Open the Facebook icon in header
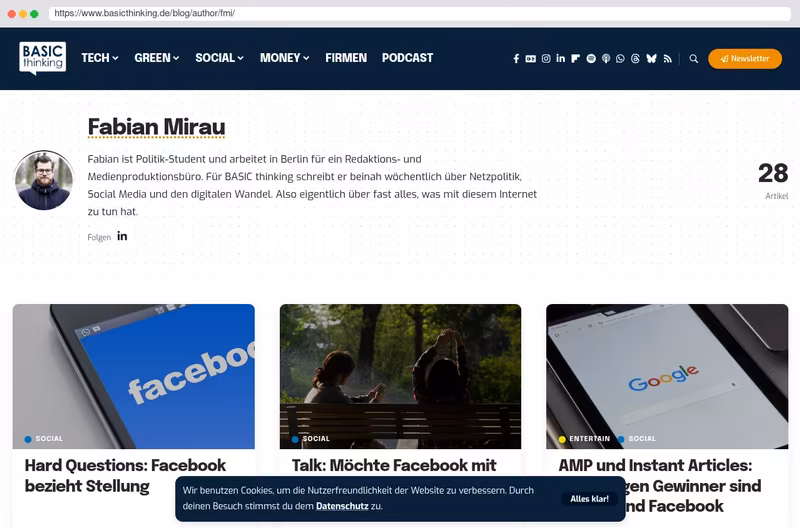 point(516,59)
